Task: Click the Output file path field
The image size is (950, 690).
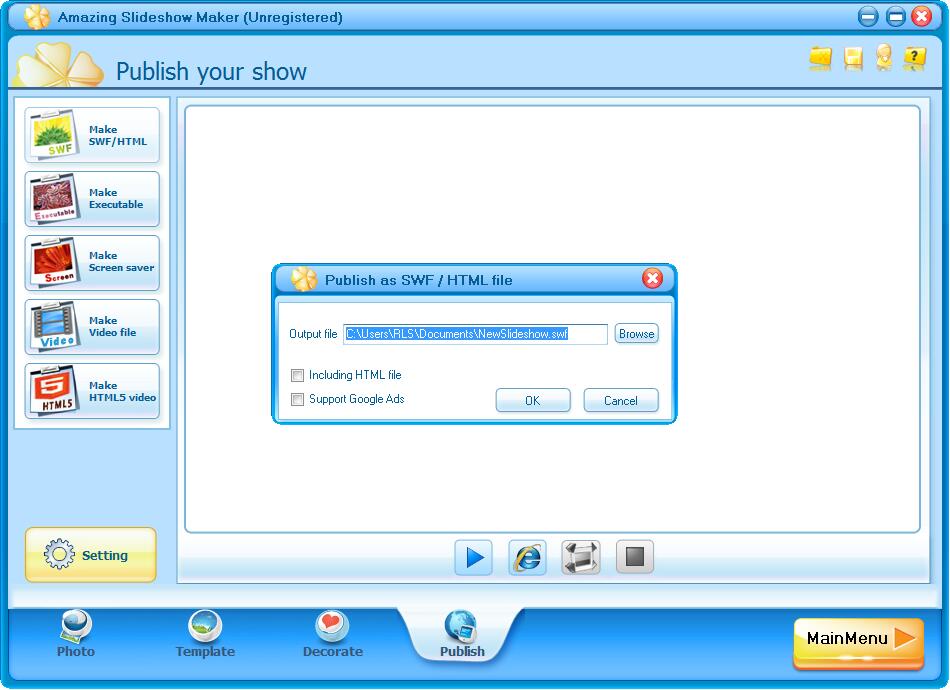Action: 475,334
